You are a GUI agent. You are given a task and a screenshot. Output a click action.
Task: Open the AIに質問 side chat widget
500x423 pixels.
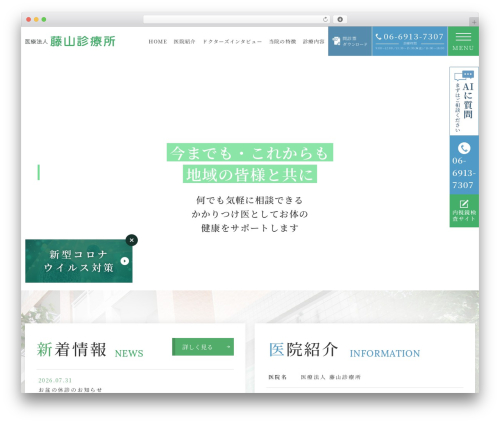[x=464, y=101]
